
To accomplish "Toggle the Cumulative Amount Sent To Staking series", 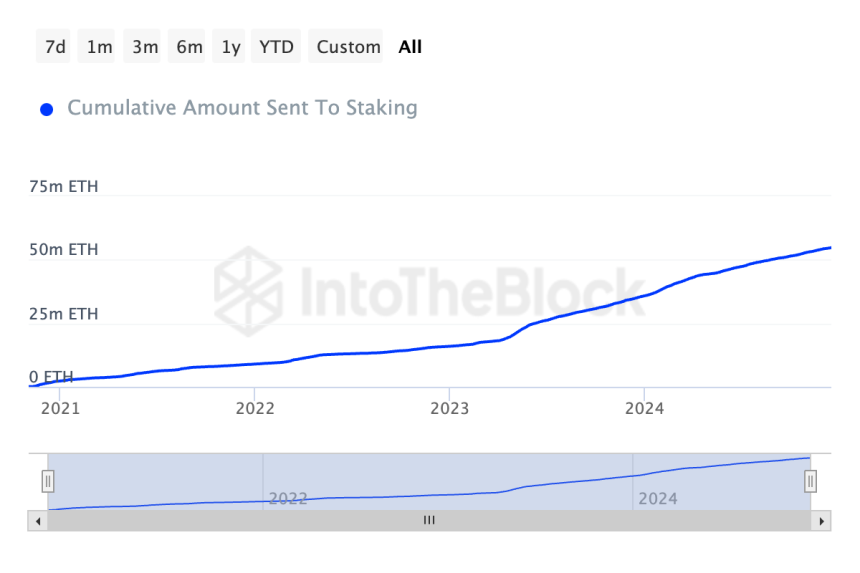I will (x=242, y=108).
